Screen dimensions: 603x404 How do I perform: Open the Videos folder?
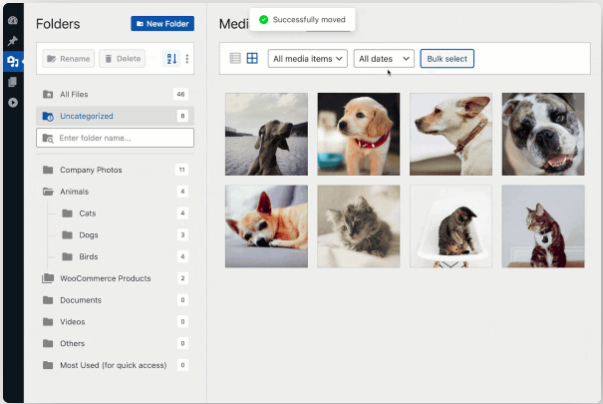115,322
